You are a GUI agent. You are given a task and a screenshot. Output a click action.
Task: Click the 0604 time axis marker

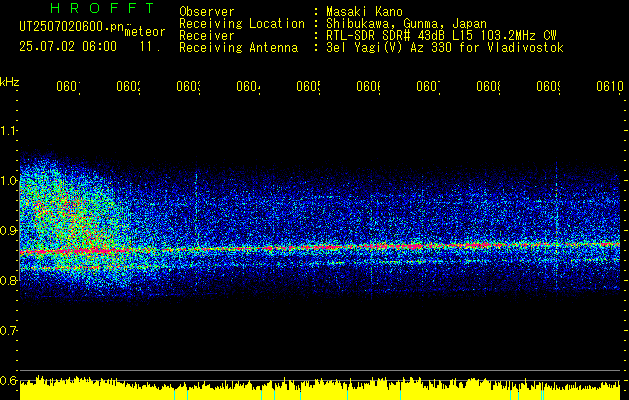(x=248, y=86)
